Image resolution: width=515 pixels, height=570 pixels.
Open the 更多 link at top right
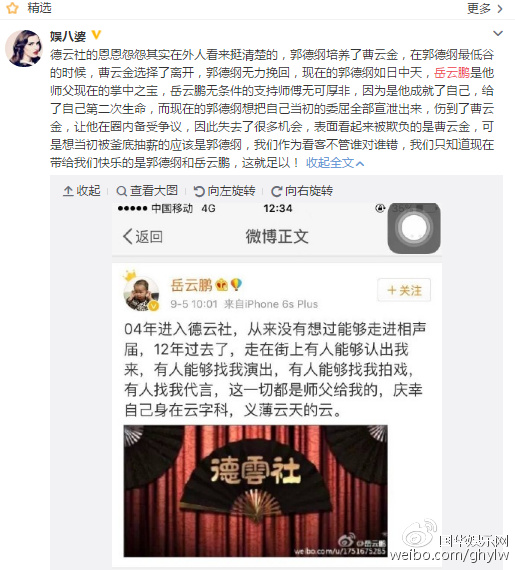[485, 8]
